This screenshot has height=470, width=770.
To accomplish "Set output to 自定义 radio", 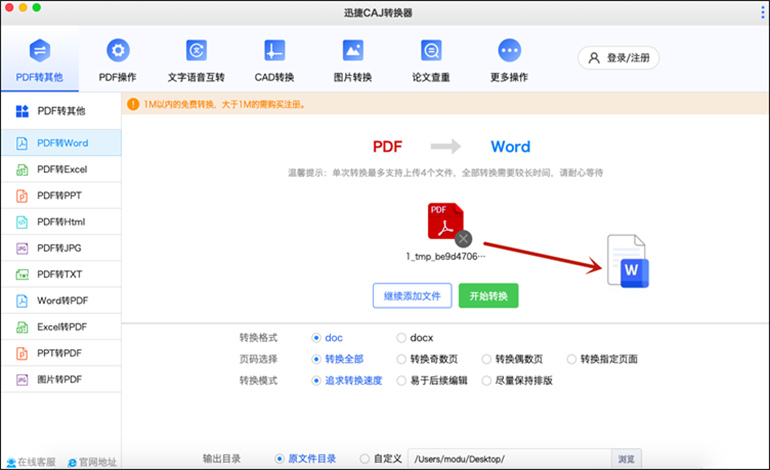I will 364,459.
